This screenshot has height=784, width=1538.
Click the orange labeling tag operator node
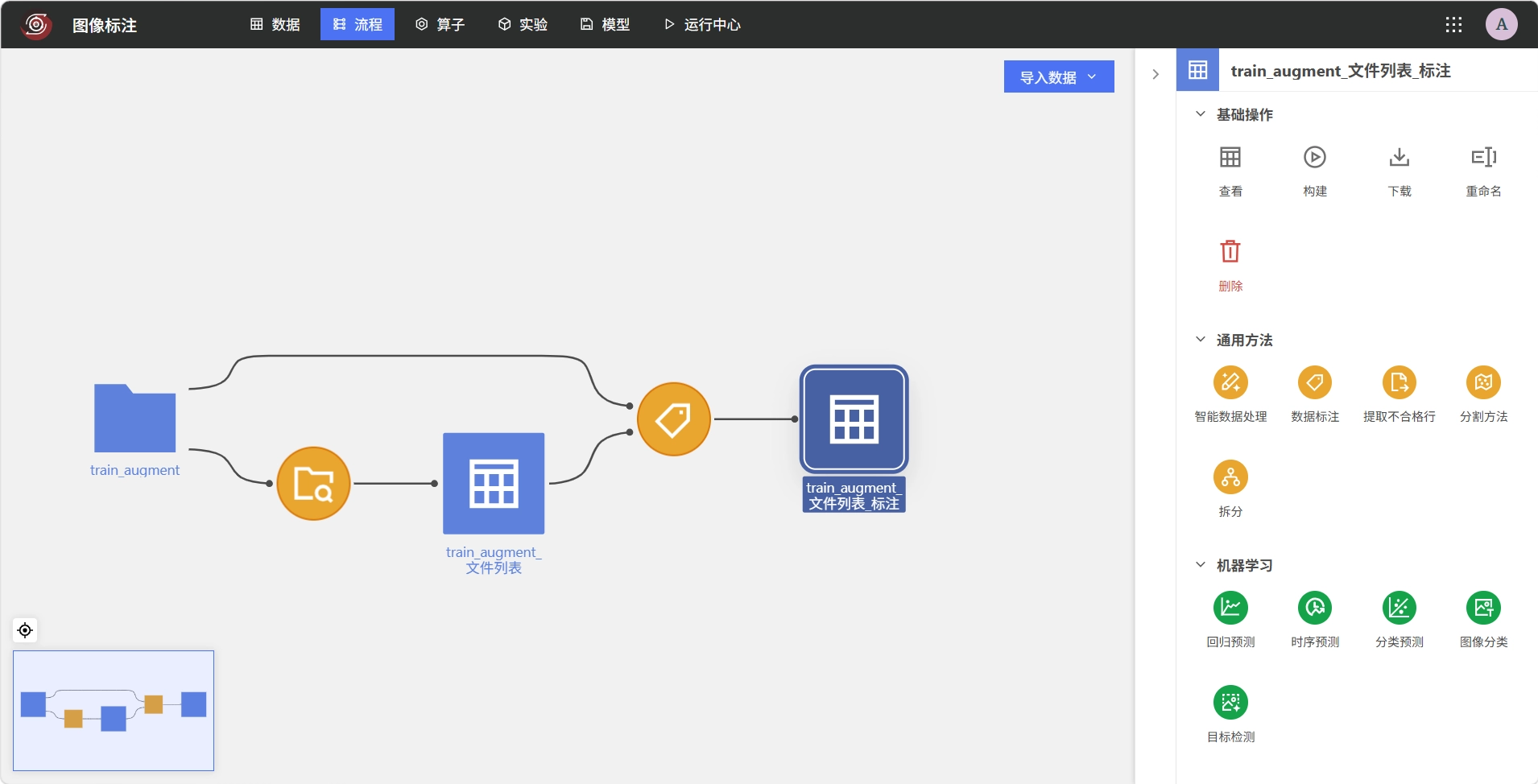(674, 419)
